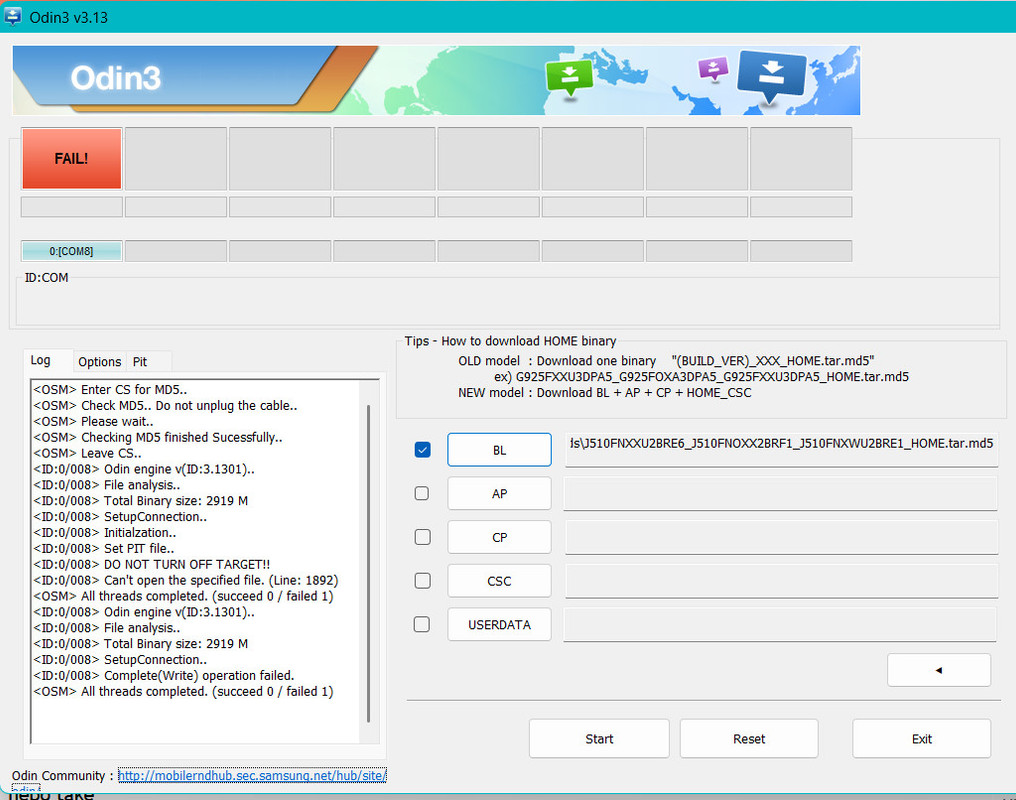
Task: Exit the Odin3 application
Action: (921, 738)
